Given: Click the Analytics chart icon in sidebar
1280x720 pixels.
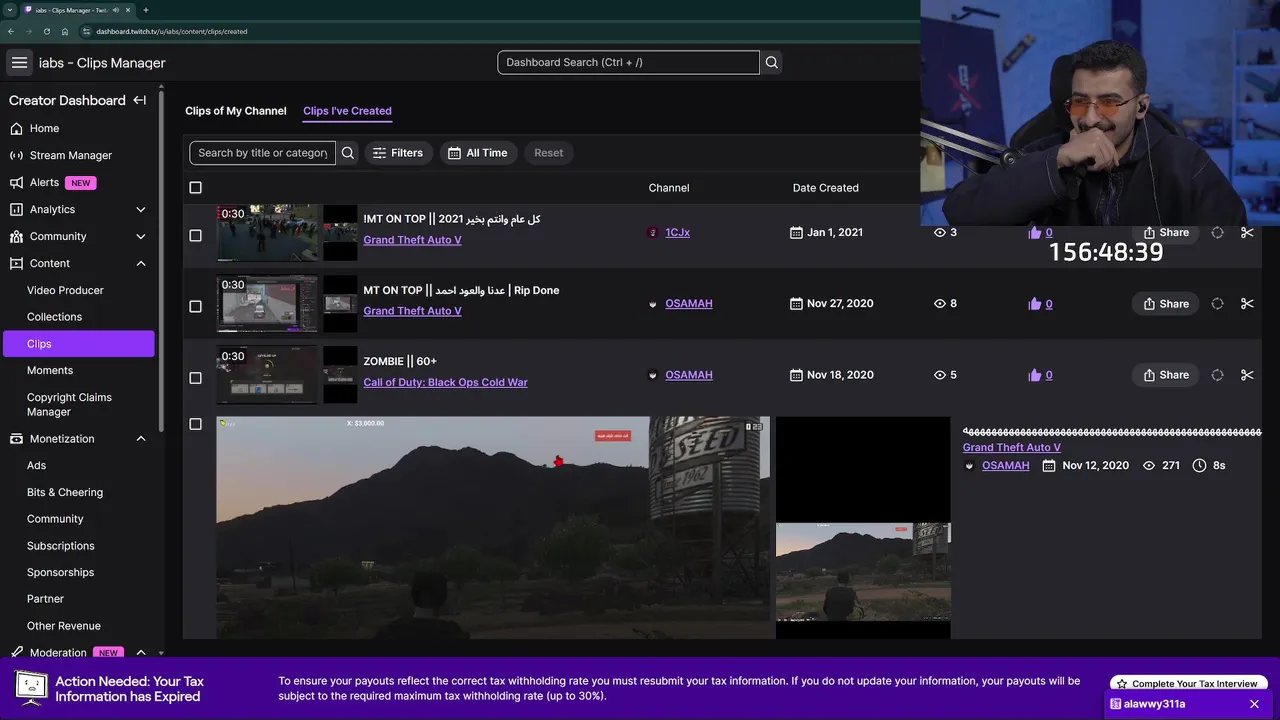Looking at the screenshot, I should tap(16, 209).
